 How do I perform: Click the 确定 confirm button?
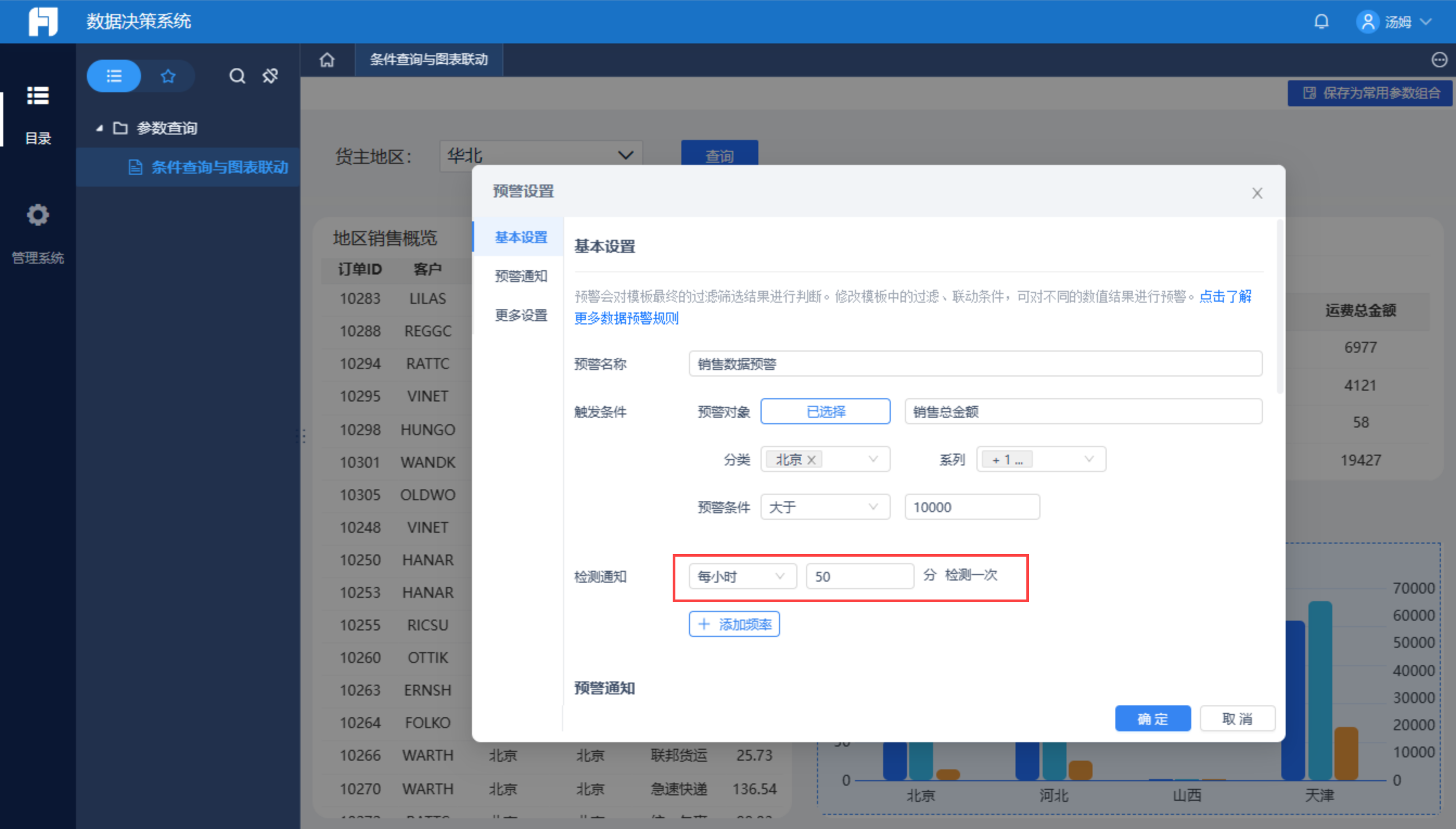[1152, 718]
